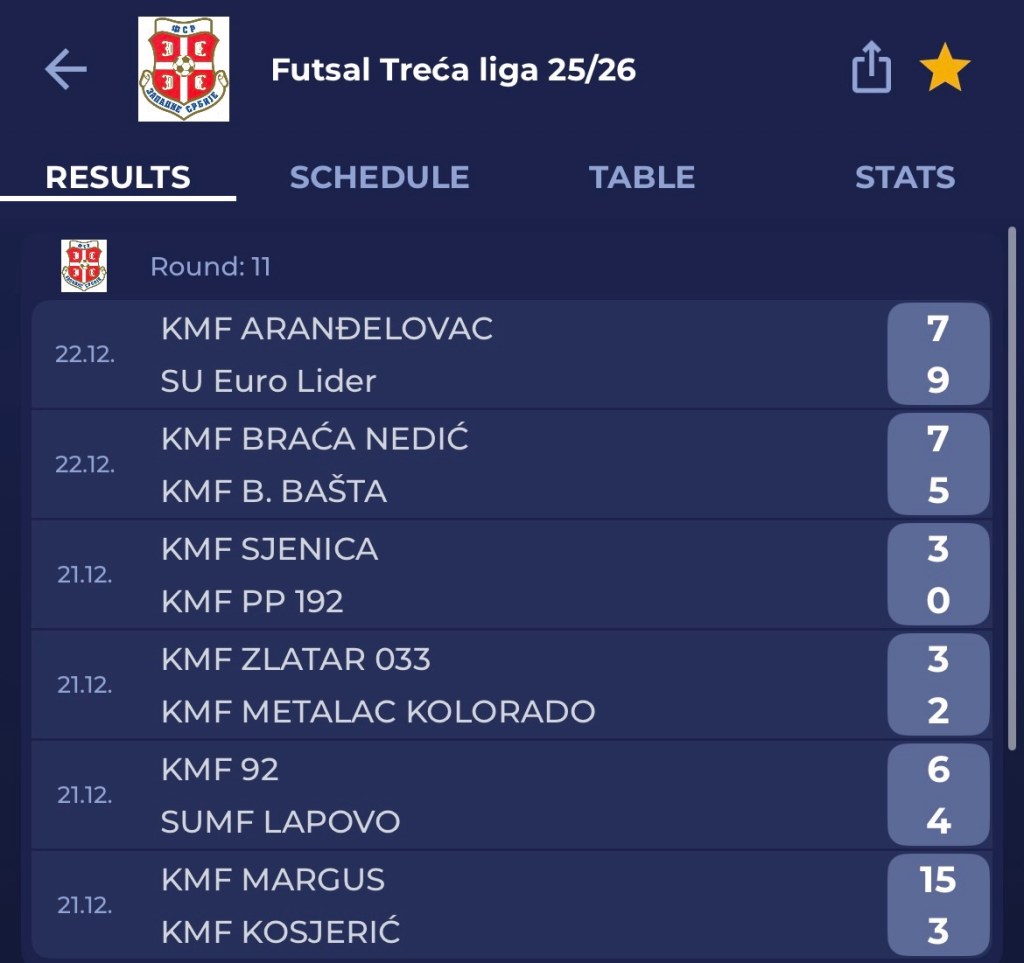The image size is (1024, 963).
Task: Switch to the Stats tab
Action: coord(904,178)
